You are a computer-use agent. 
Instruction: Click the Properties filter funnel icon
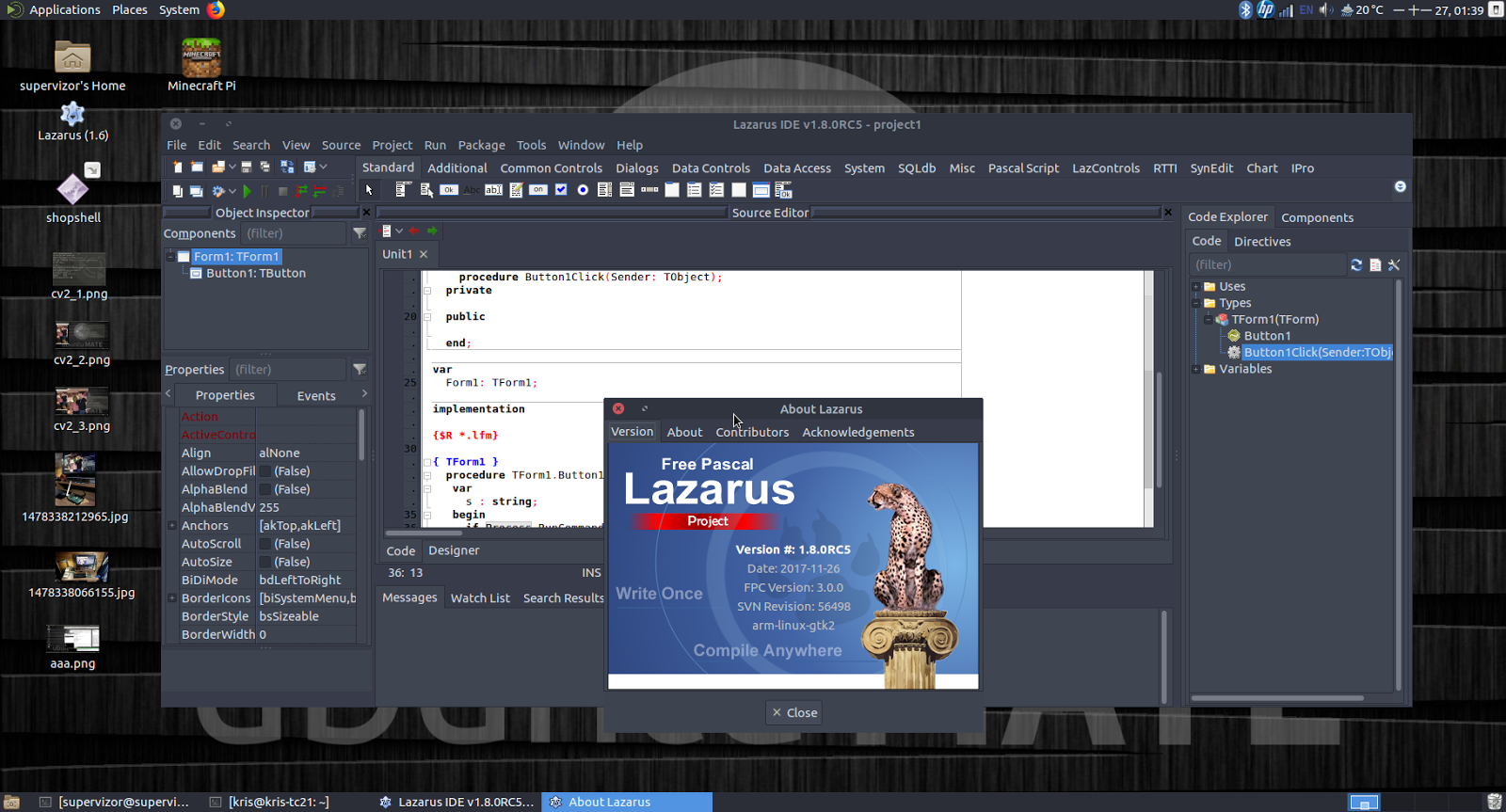point(360,370)
